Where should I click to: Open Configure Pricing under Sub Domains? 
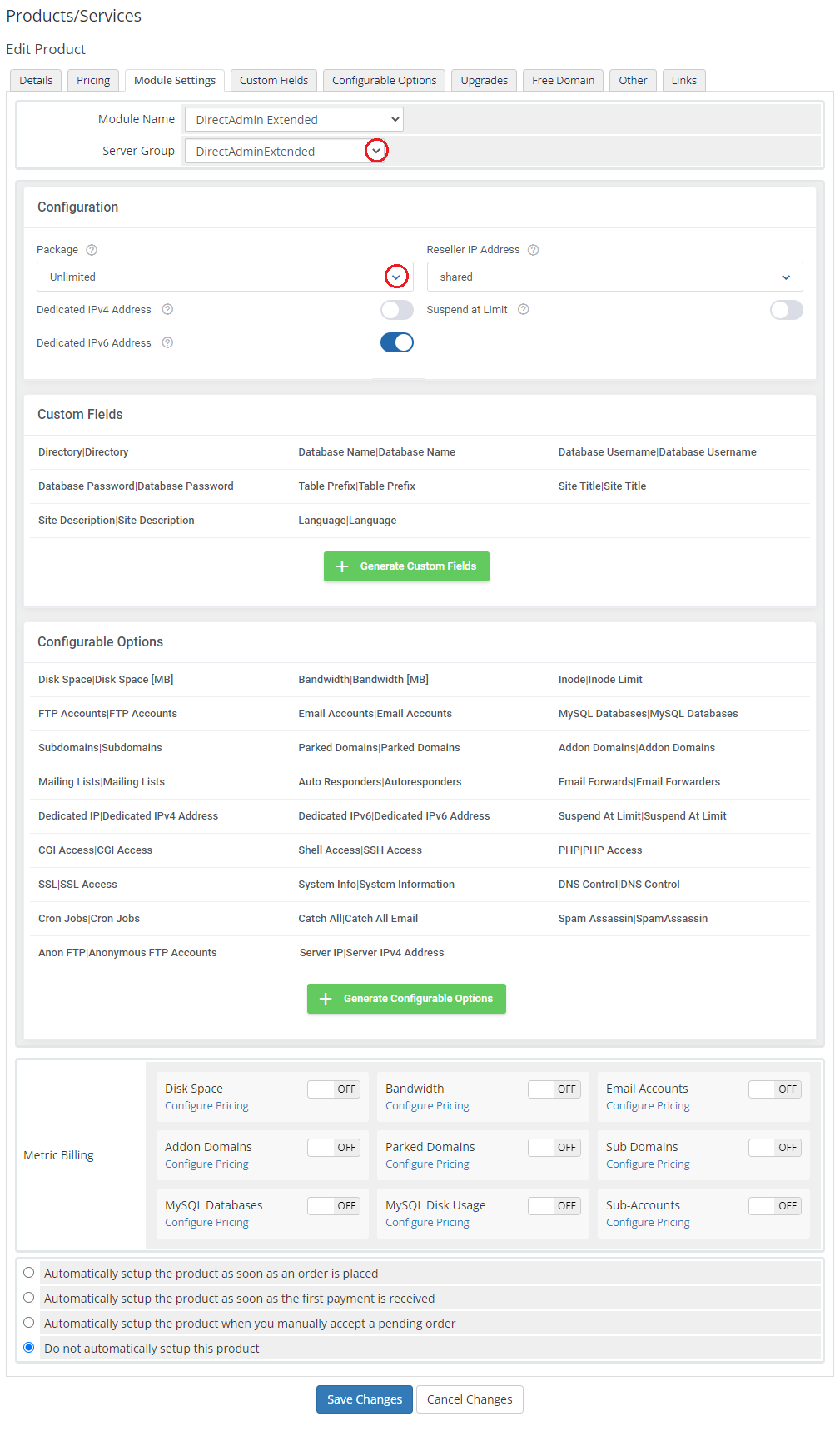point(648,1164)
